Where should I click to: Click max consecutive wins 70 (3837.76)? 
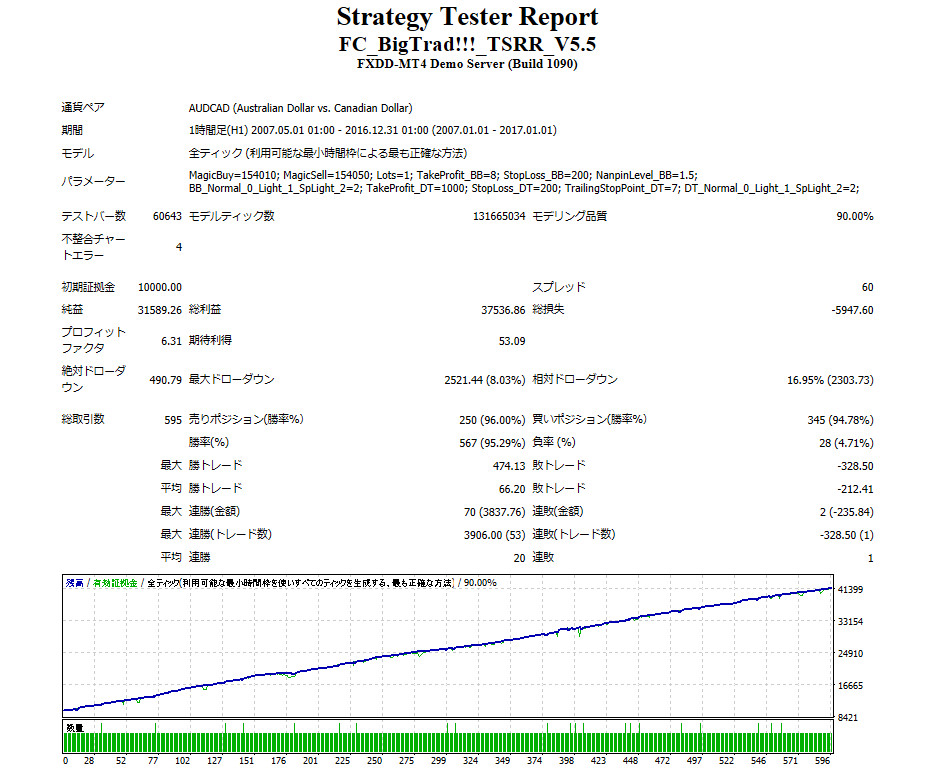[495, 512]
